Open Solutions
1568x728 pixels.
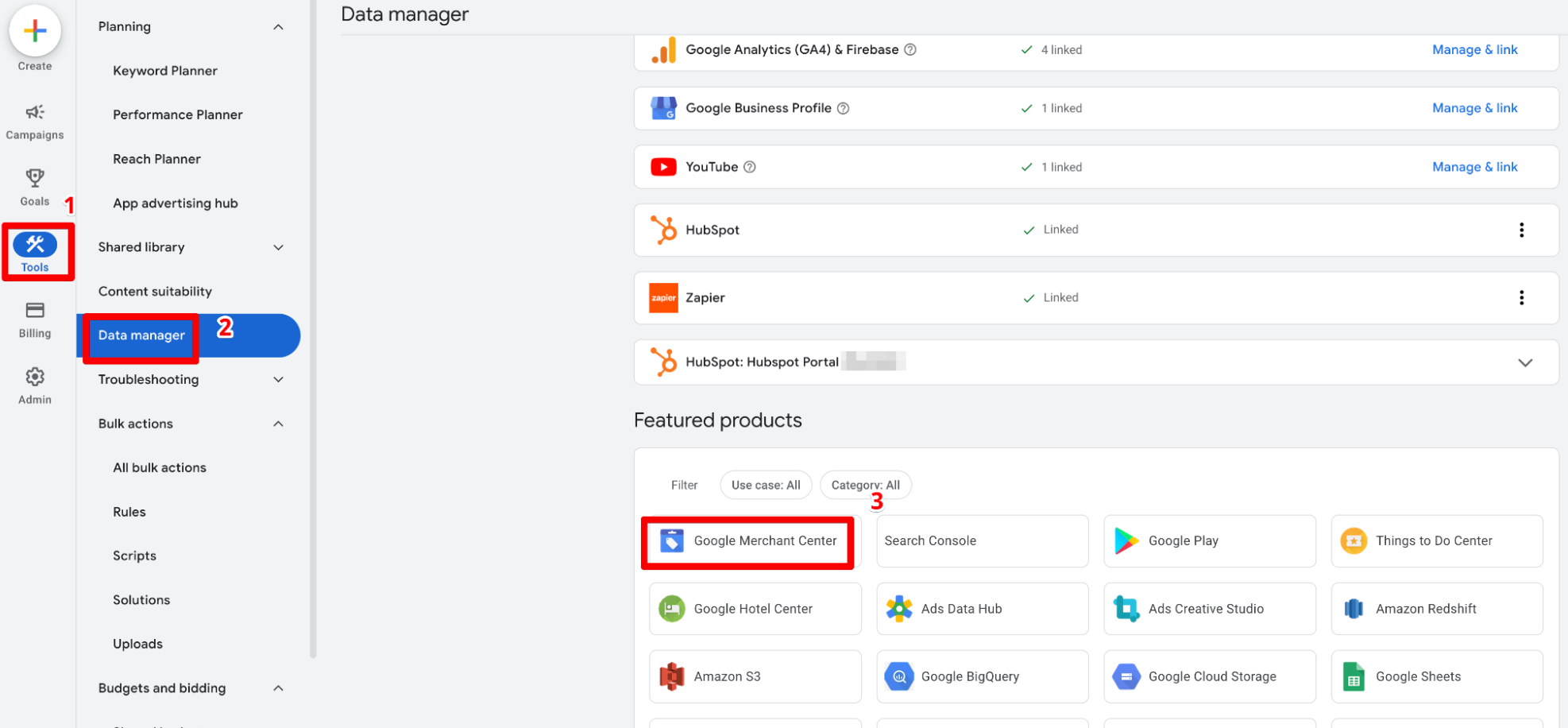(x=141, y=600)
